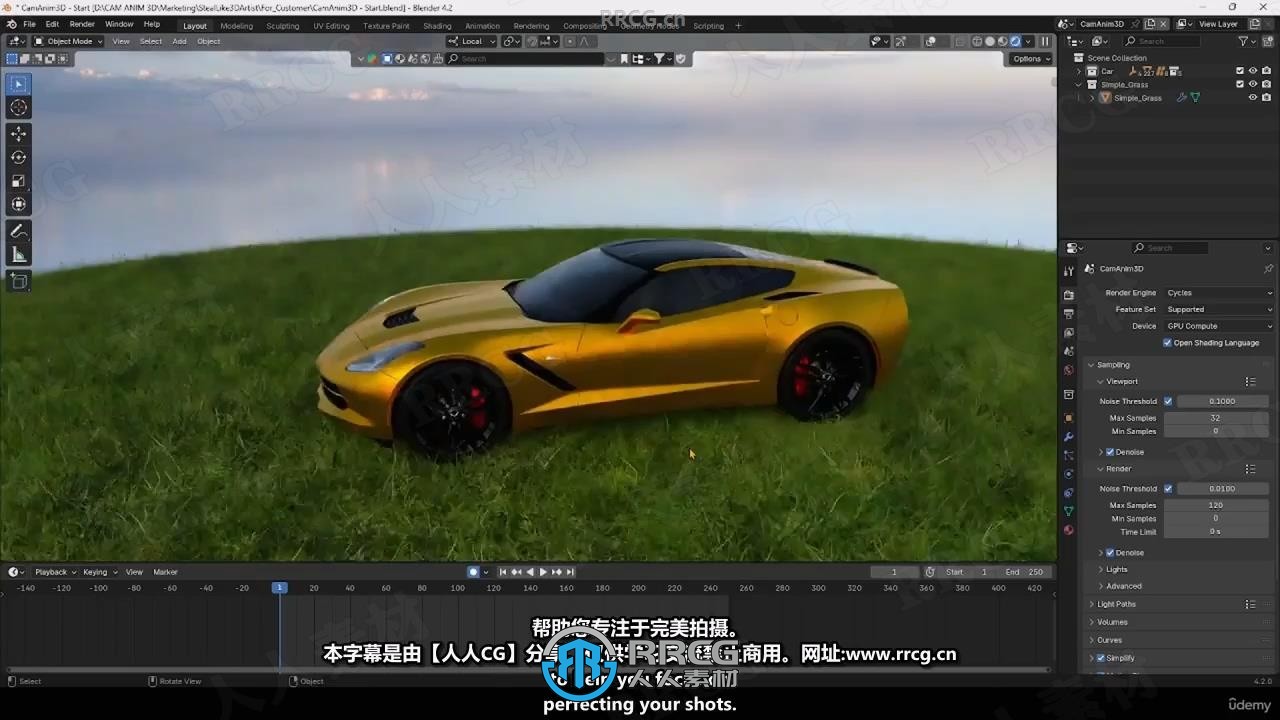Pin the CamAnim3D scene in properties
The image size is (1280, 720).
[x=1268, y=269]
